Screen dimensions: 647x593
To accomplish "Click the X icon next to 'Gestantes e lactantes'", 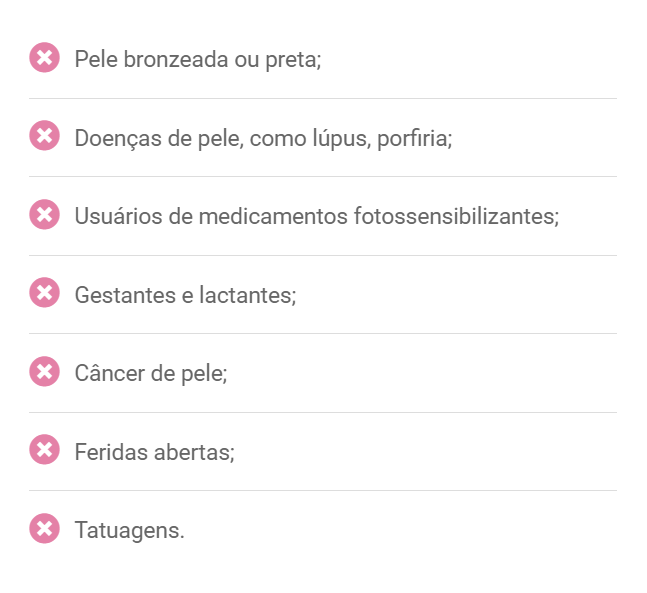I will [x=44, y=293].
